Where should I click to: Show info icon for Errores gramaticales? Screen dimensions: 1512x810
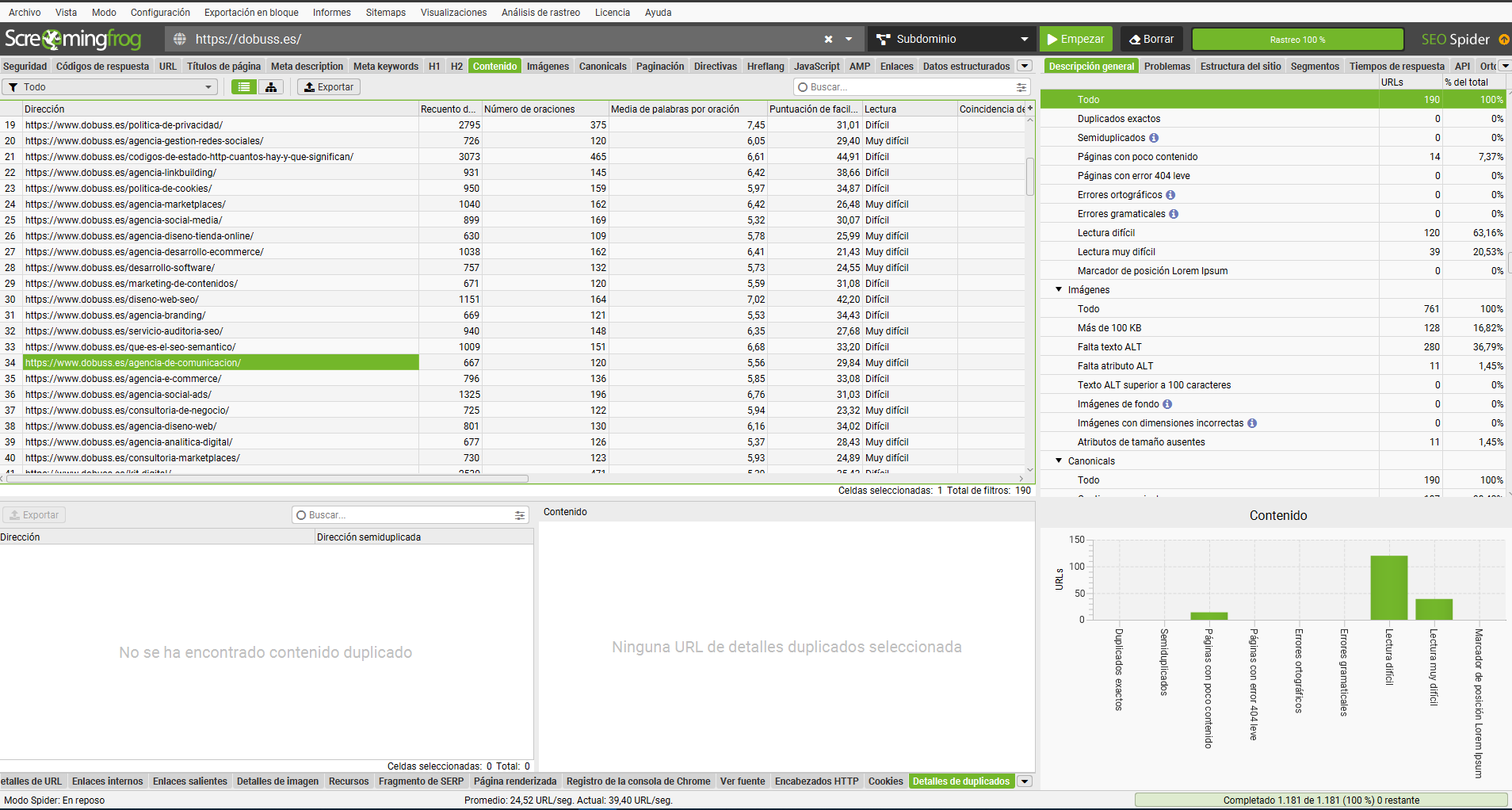[x=1174, y=214]
